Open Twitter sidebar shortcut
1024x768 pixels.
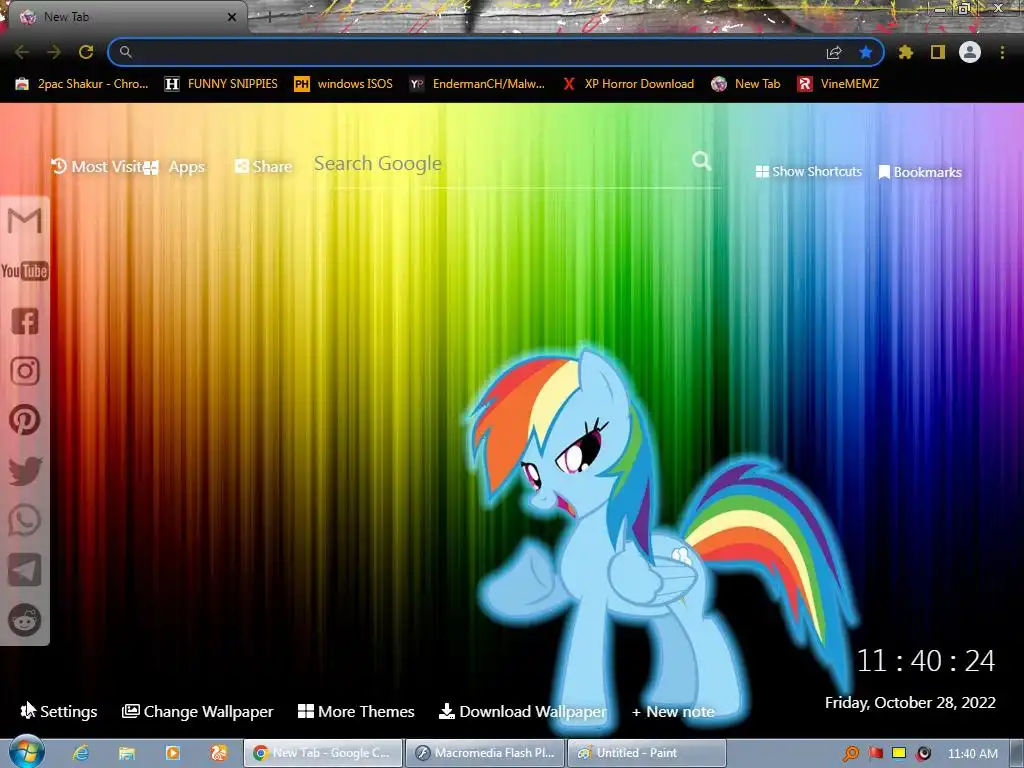[x=25, y=471]
